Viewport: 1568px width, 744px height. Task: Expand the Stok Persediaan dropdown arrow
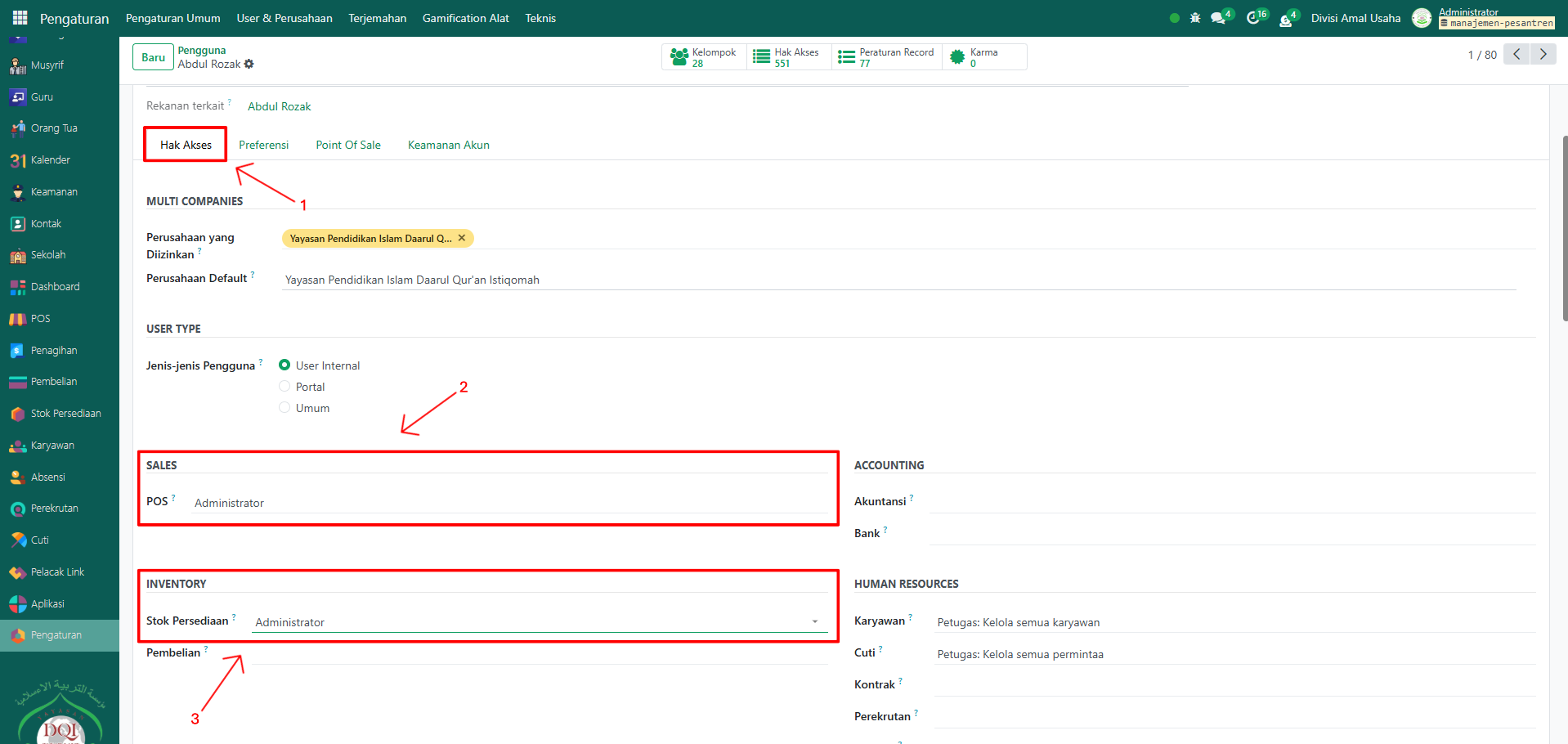[x=814, y=622]
